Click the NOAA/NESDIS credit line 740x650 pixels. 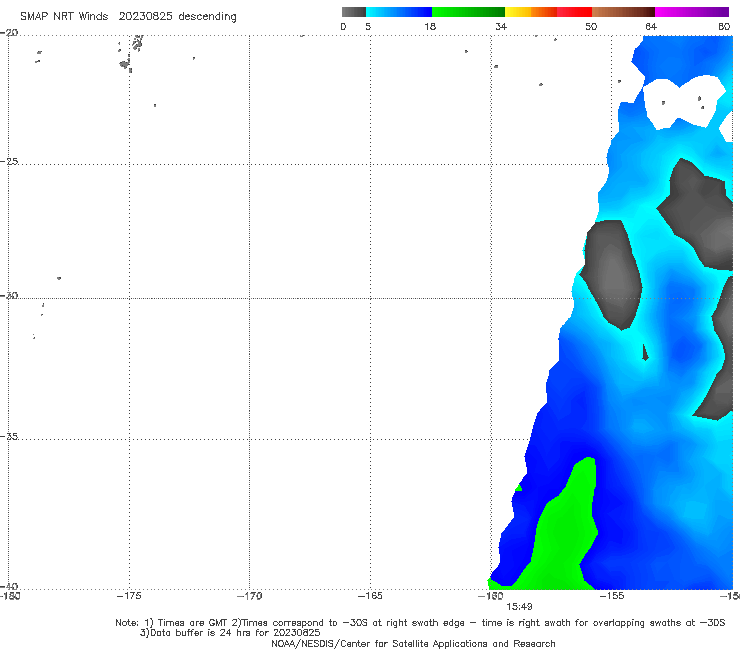tap(413, 644)
